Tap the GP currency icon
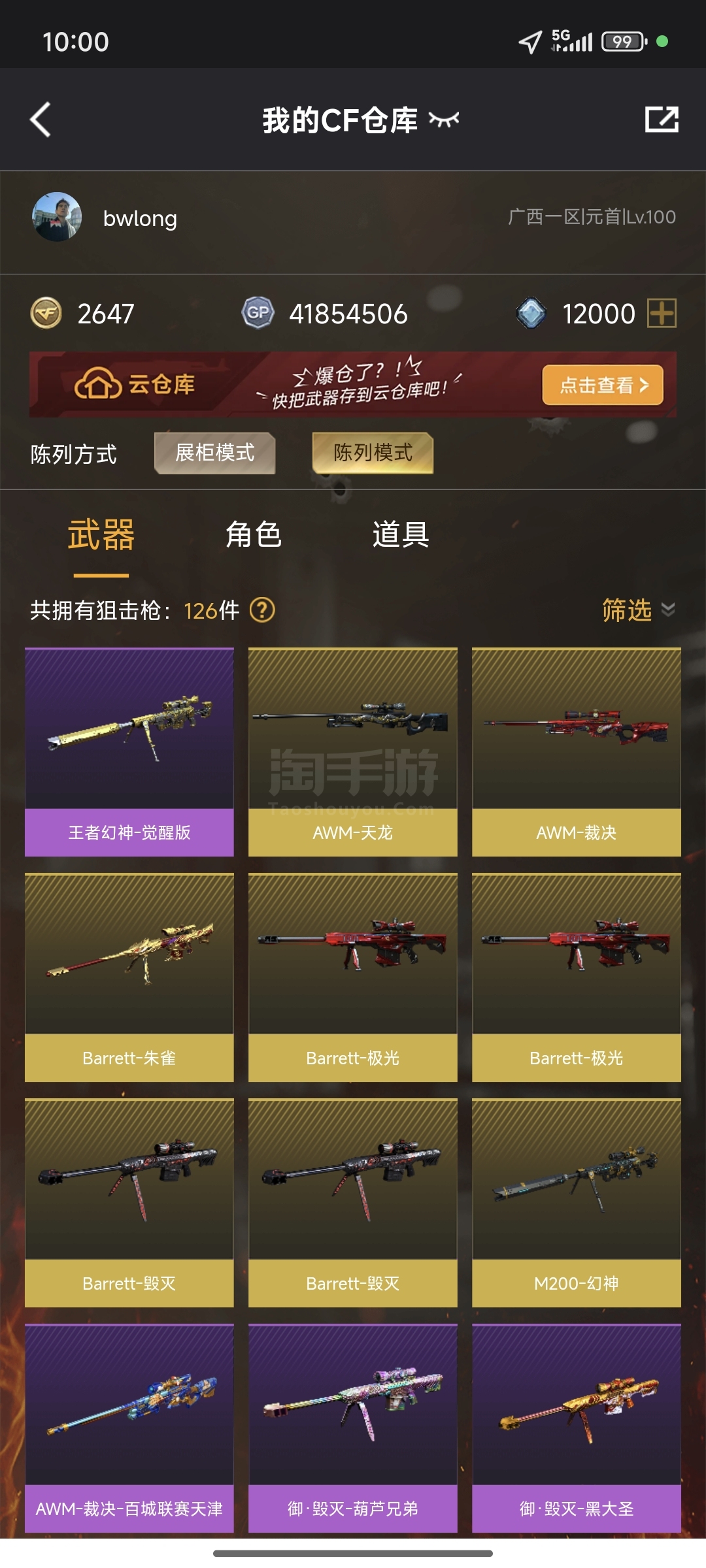The width and height of the screenshot is (706, 1568). pyautogui.click(x=258, y=314)
